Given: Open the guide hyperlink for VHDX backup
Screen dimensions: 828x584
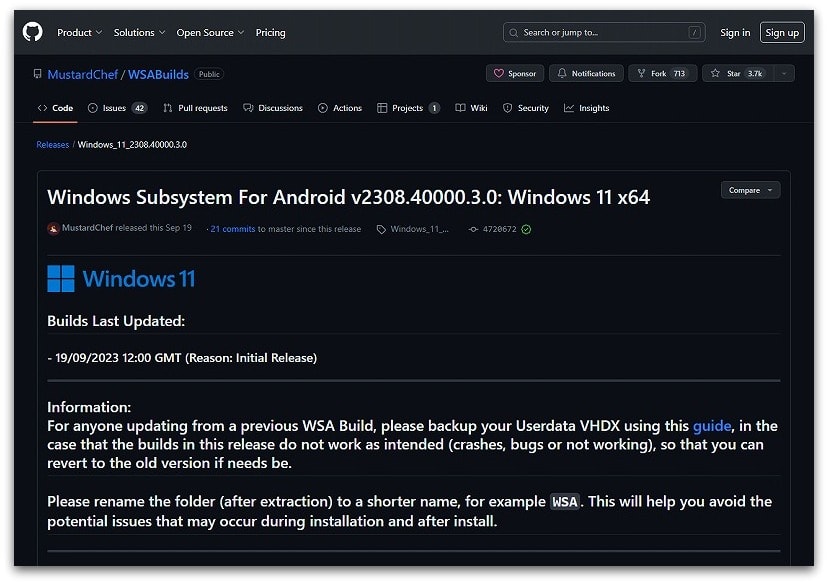Looking at the screenshot, I should tap(712, 426).
